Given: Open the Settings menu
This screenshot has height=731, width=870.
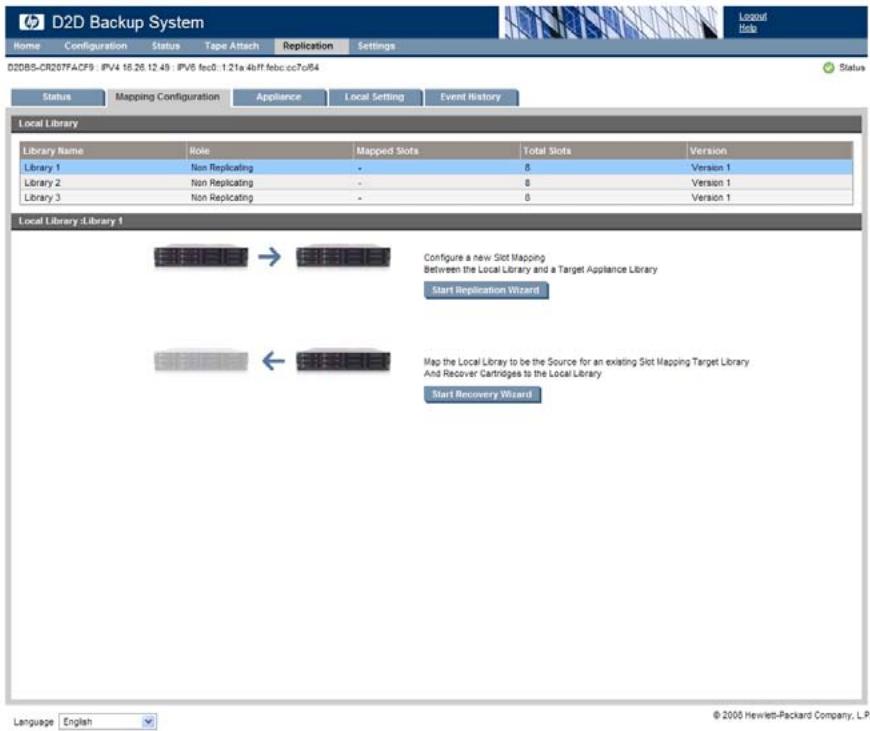Looking at the screenshot, I should pos(376,46).
